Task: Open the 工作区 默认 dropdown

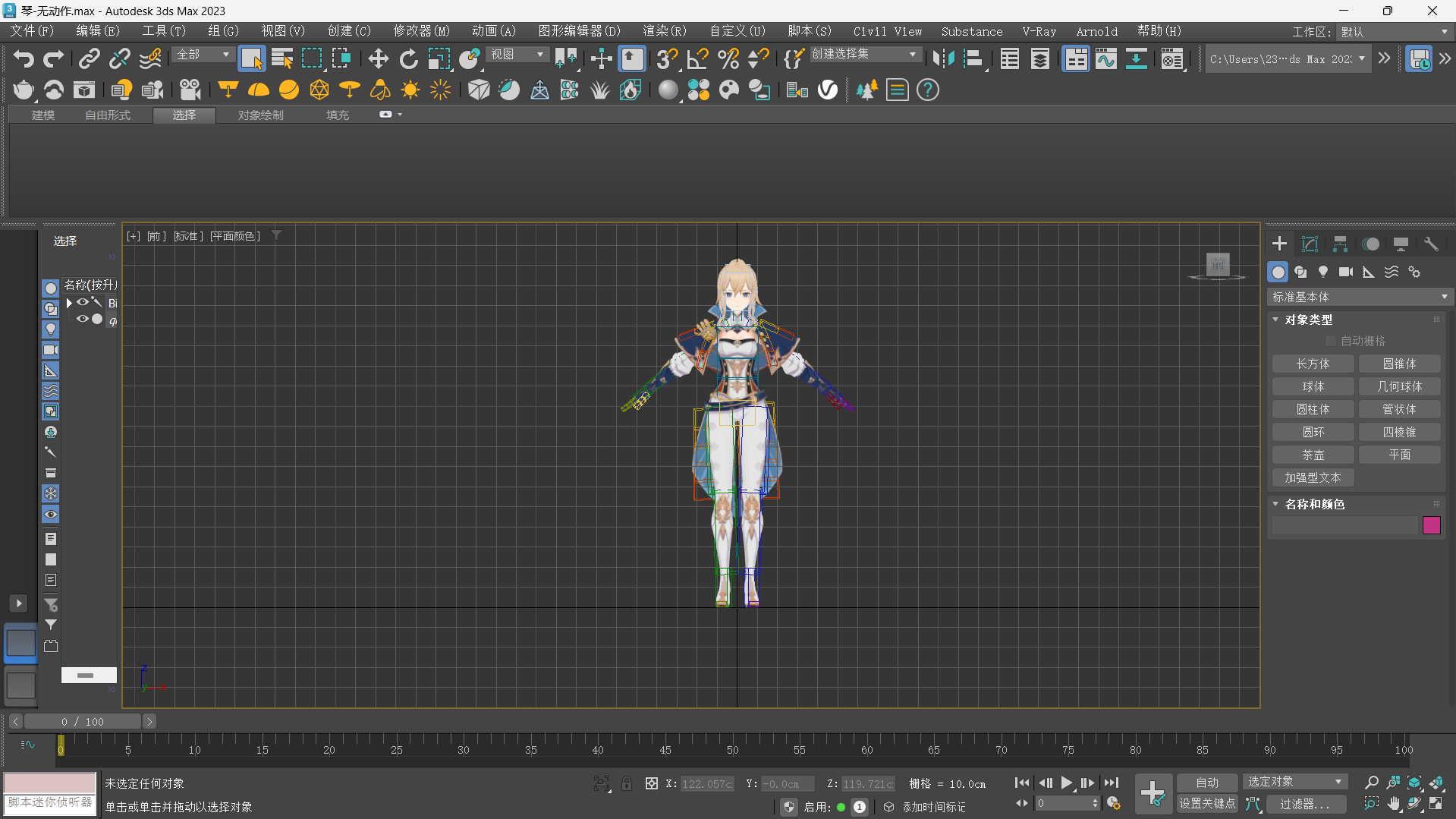Action: [1394, 31]
